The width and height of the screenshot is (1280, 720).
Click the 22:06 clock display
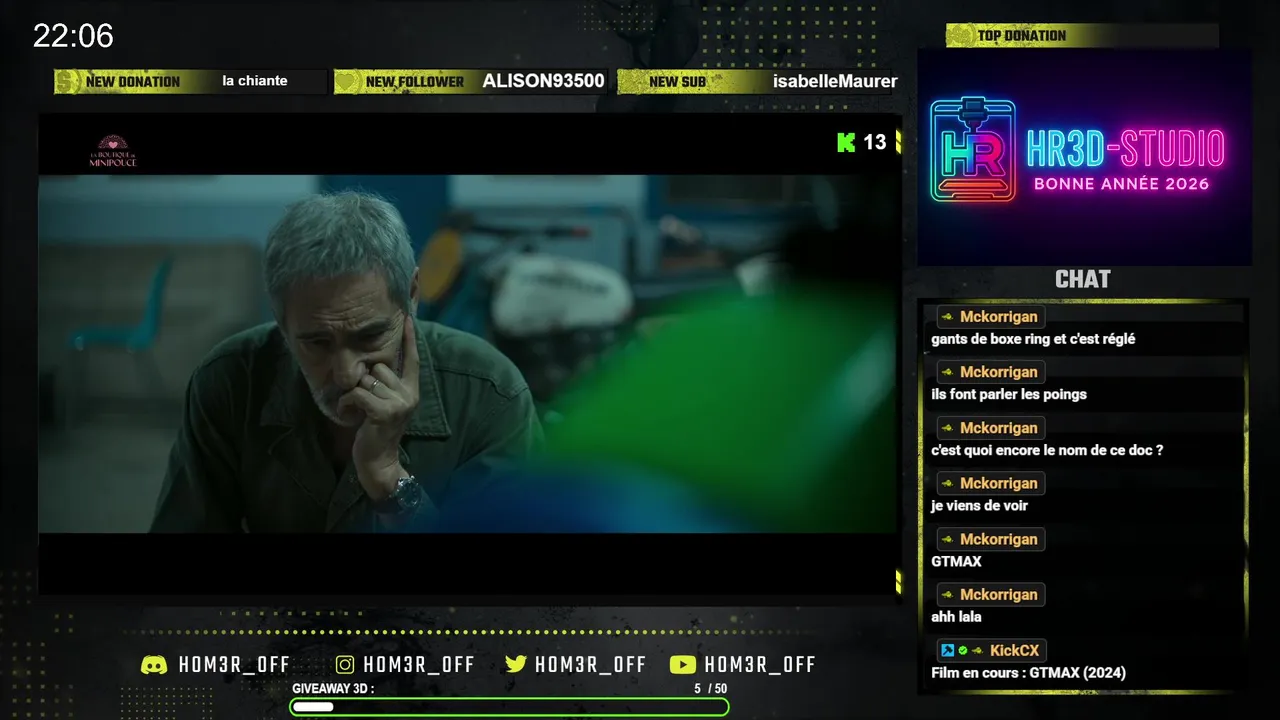(x=73, y=36)
